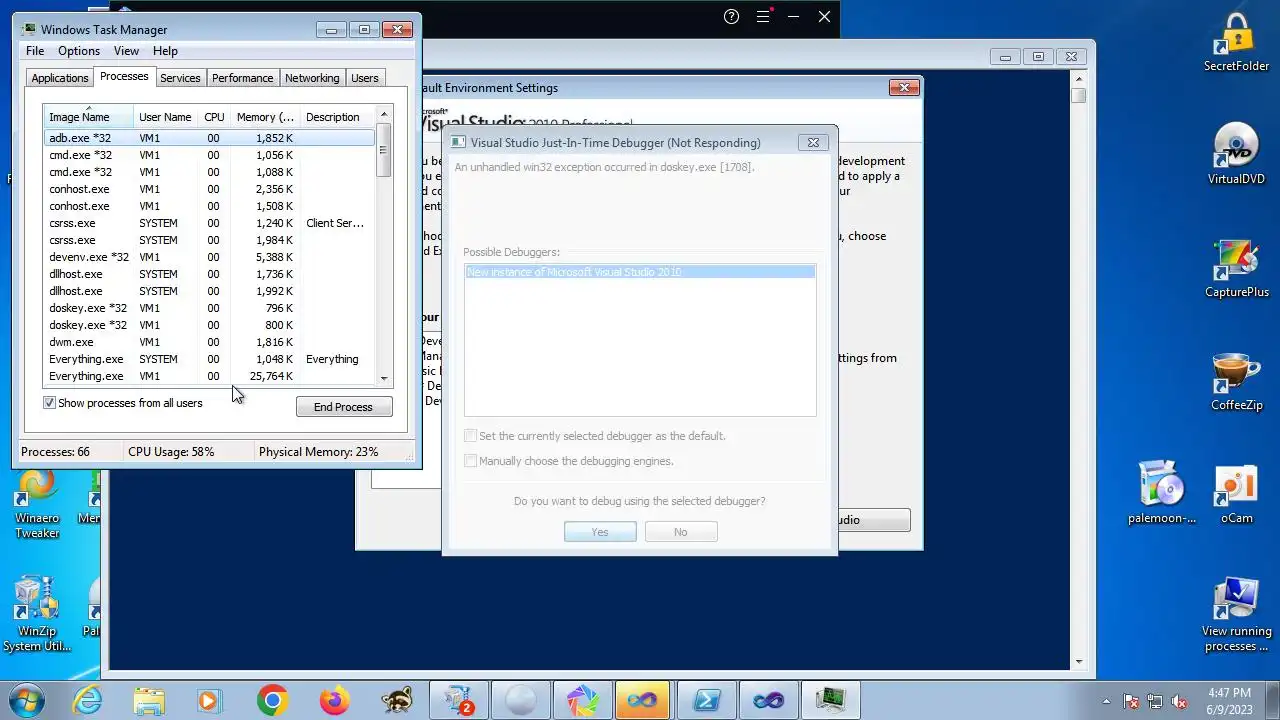The height and width of the screenshot is (720, 1280).
Task: Select the devenv.exe *32 process
Action: pyautogui.click(x=209, y=257)
